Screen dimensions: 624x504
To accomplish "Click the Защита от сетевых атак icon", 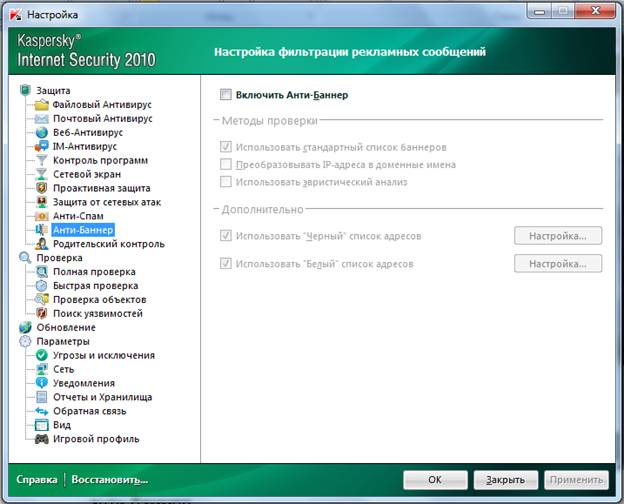I will tap(41, 202).
